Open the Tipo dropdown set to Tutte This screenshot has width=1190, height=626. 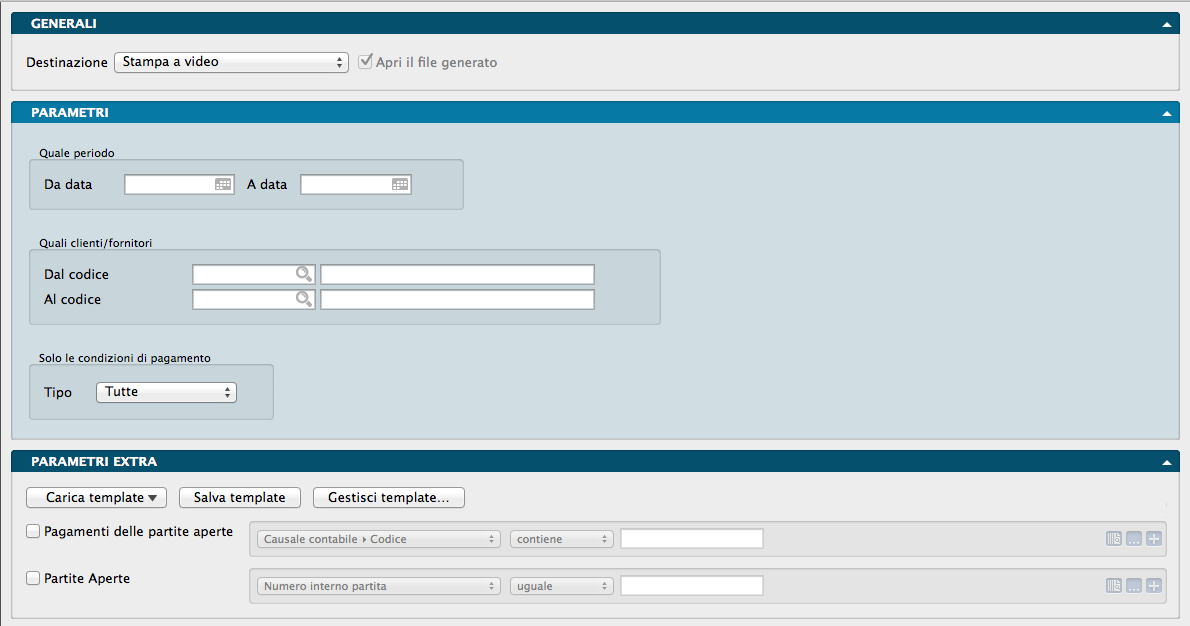coord(166,392)
